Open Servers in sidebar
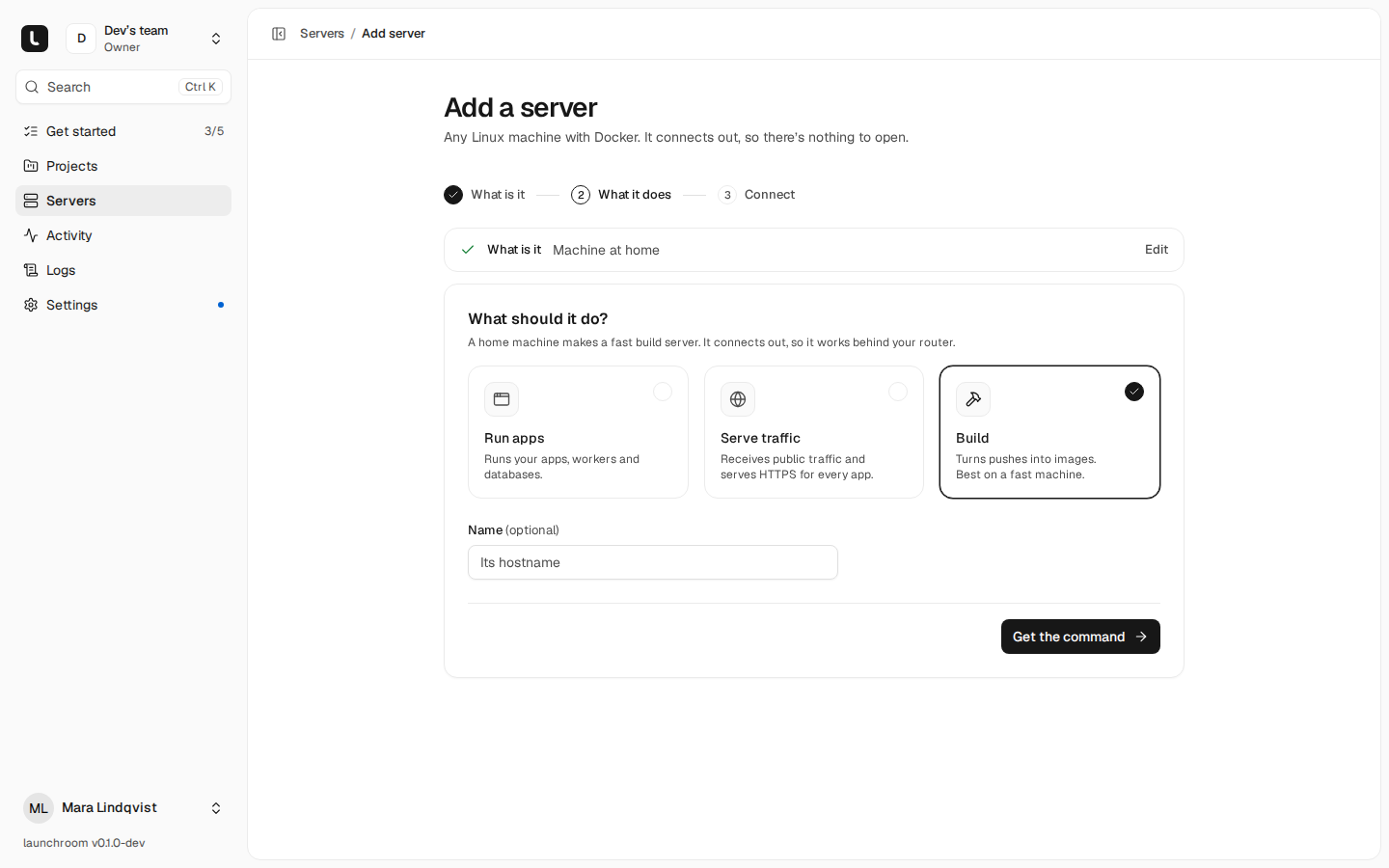 coord(123,201)
